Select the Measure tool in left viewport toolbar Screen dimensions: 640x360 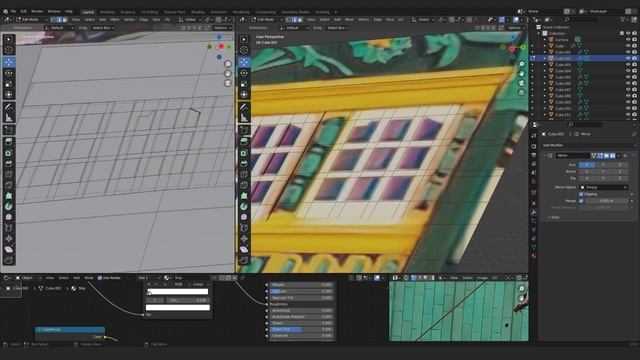point(9,118)
